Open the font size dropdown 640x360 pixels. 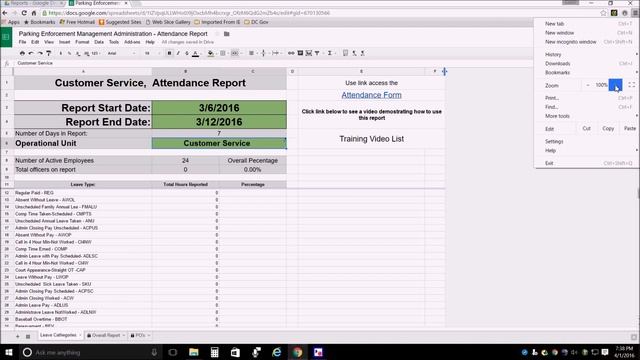[x=152, y=53]
